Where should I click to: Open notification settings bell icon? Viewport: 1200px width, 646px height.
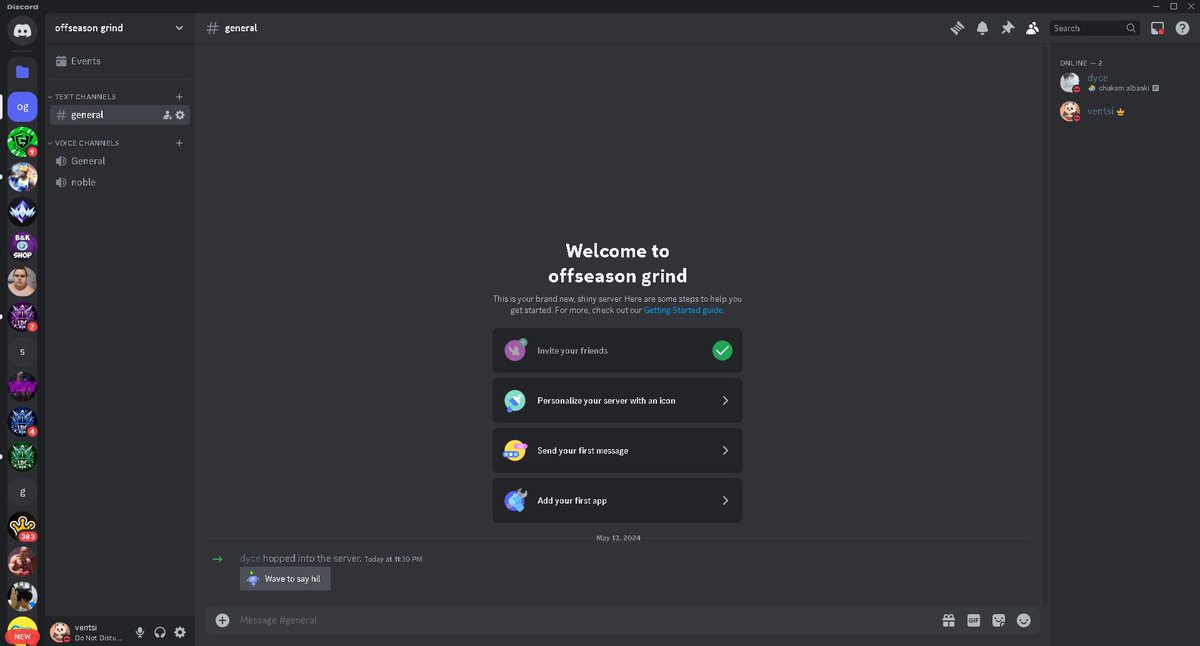tap(982, 28)
